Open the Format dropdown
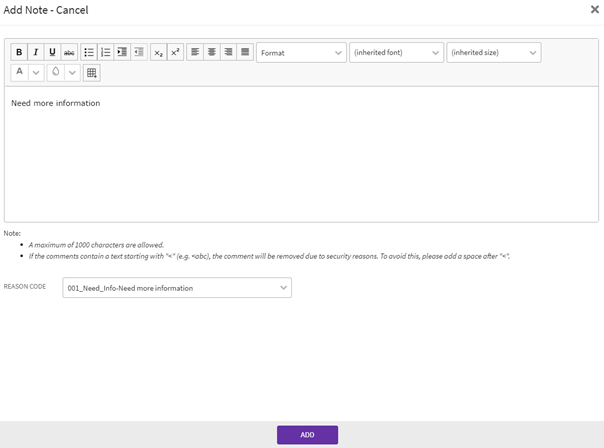 (x=301, y=52)
